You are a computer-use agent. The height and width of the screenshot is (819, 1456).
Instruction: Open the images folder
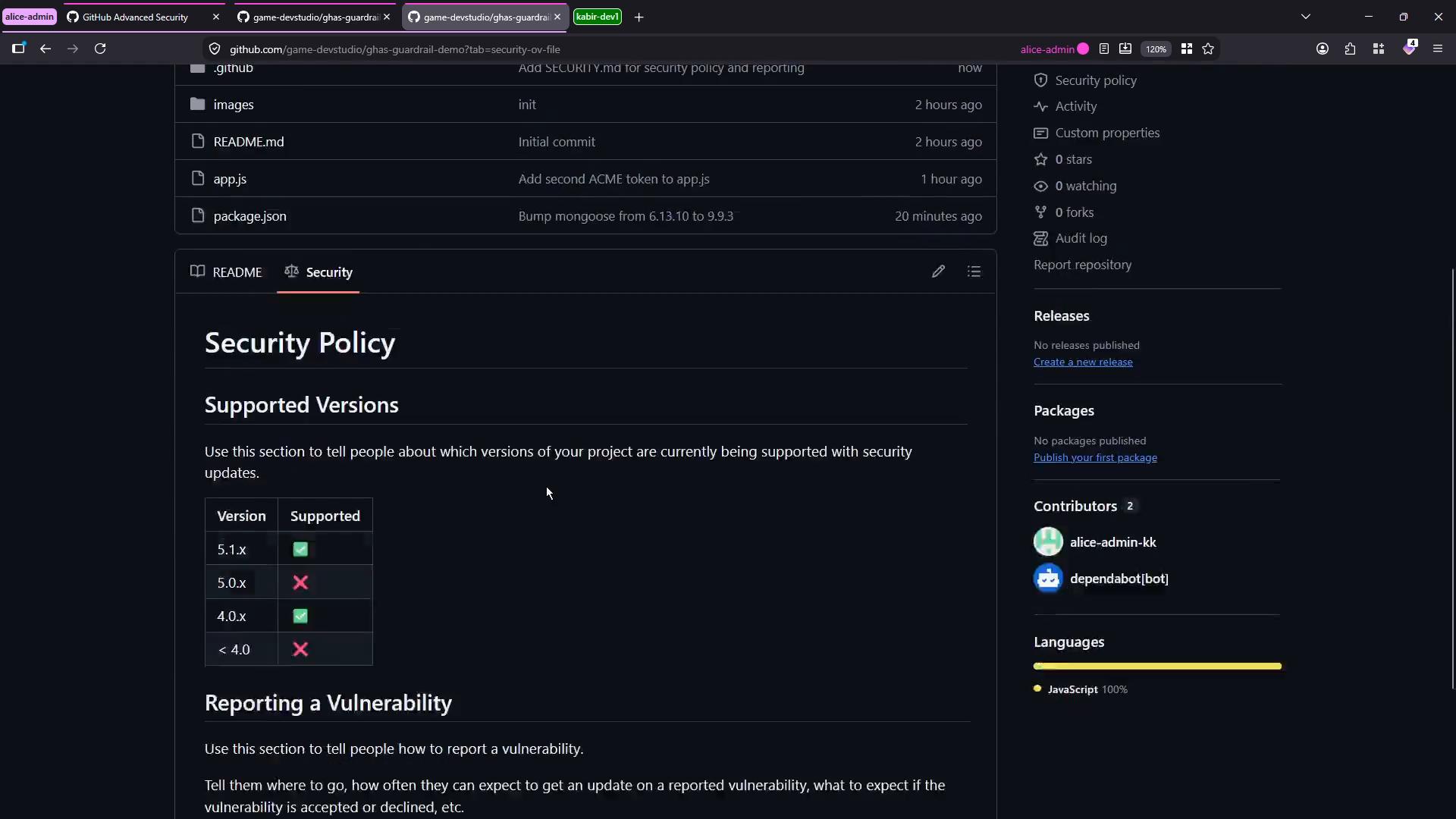[x=234, y=105]
